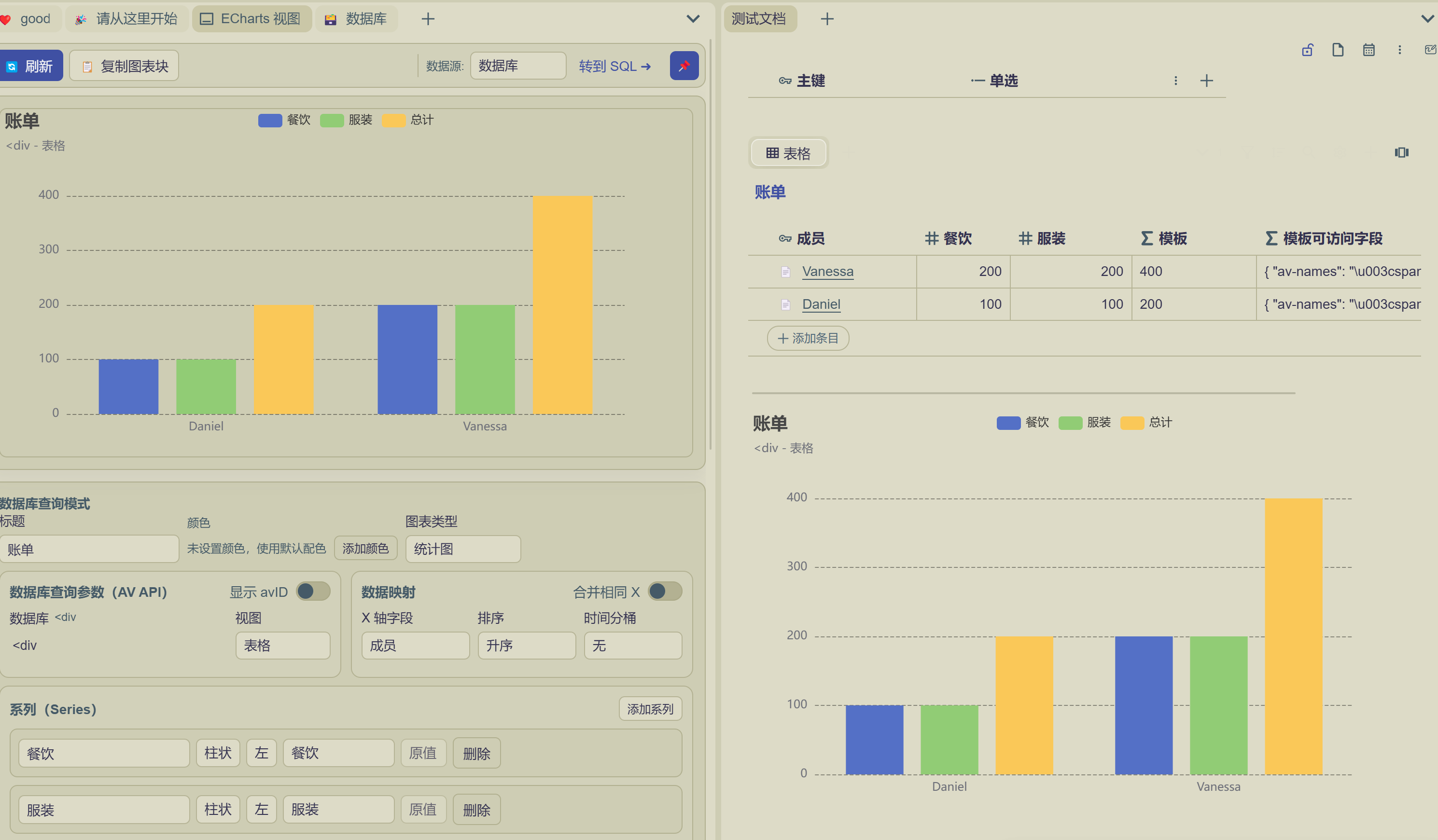Click the vertical dots document menu
The width and height of the screenshot is (1438, 840).
point(1399,50)
